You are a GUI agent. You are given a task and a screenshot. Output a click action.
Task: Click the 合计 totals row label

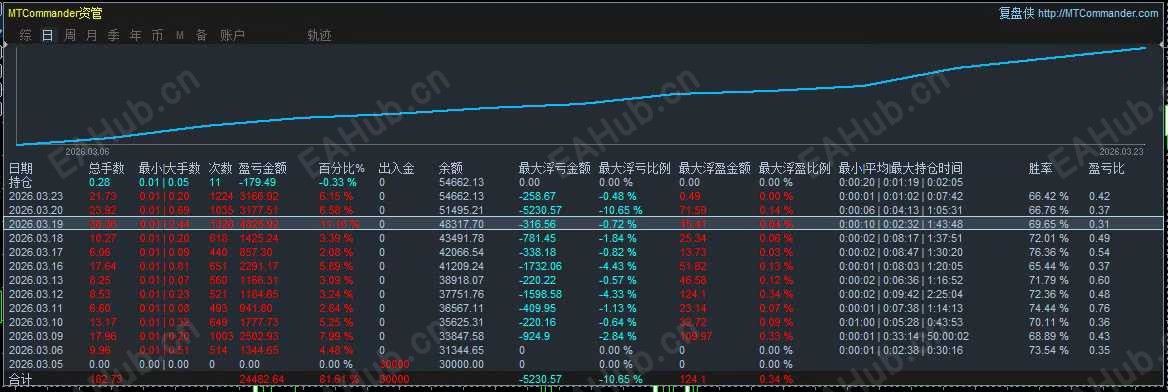[x=21, y=379]
